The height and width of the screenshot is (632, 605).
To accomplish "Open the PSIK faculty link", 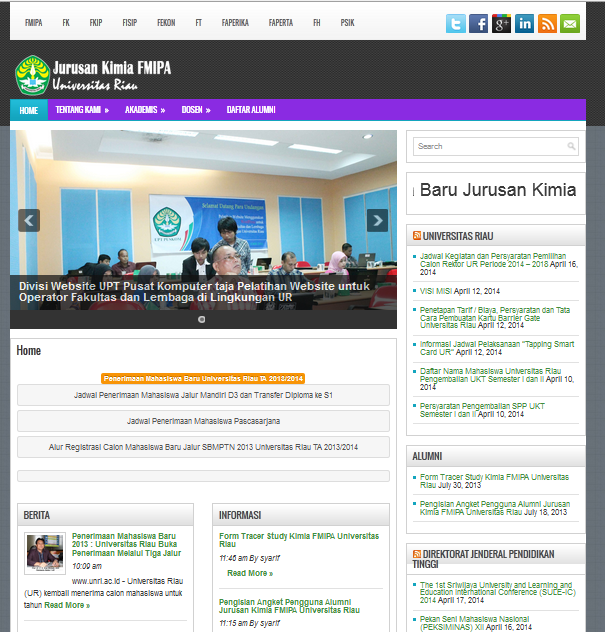I will 347,23.
